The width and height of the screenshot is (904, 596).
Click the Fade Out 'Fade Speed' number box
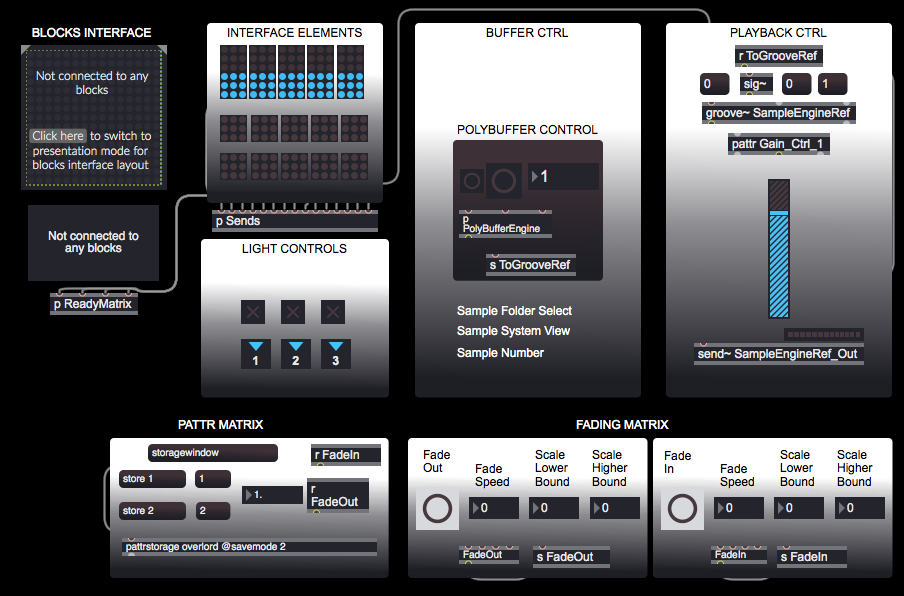(x=494, y=508)
